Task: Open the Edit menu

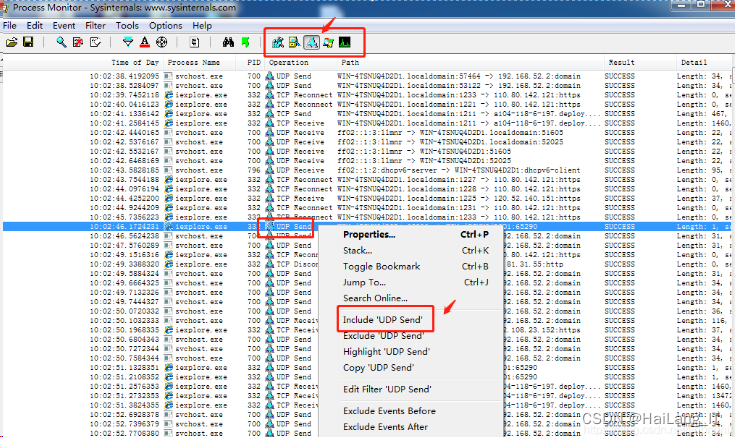Action: pos(35,26)
